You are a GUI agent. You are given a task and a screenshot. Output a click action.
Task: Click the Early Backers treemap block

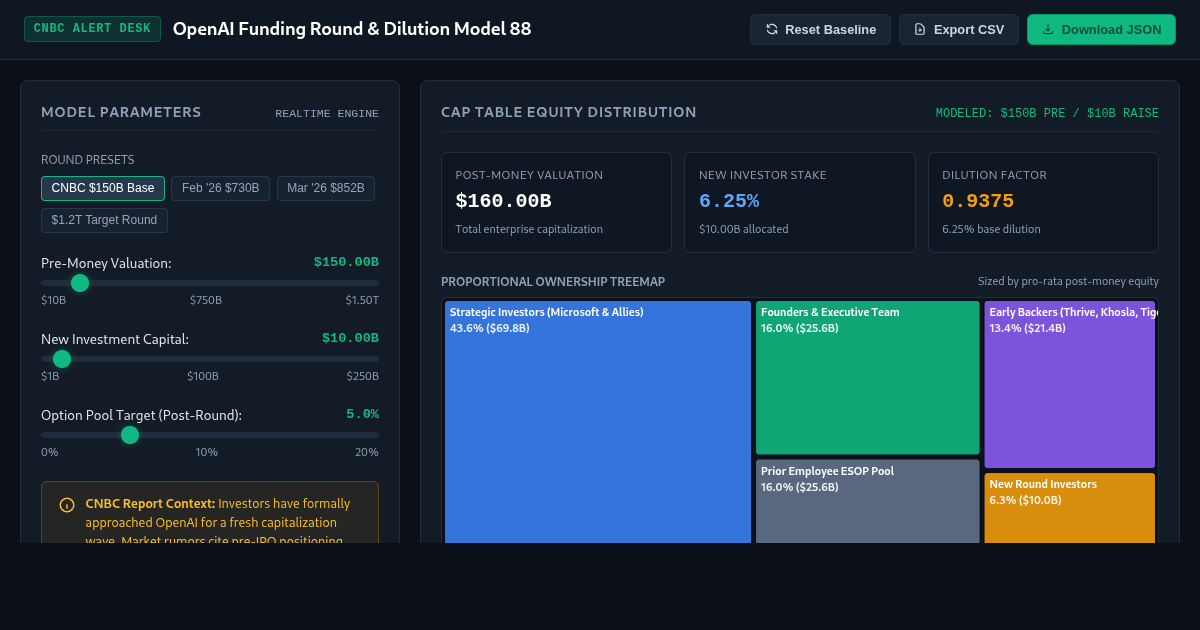tap(1069, 384)
